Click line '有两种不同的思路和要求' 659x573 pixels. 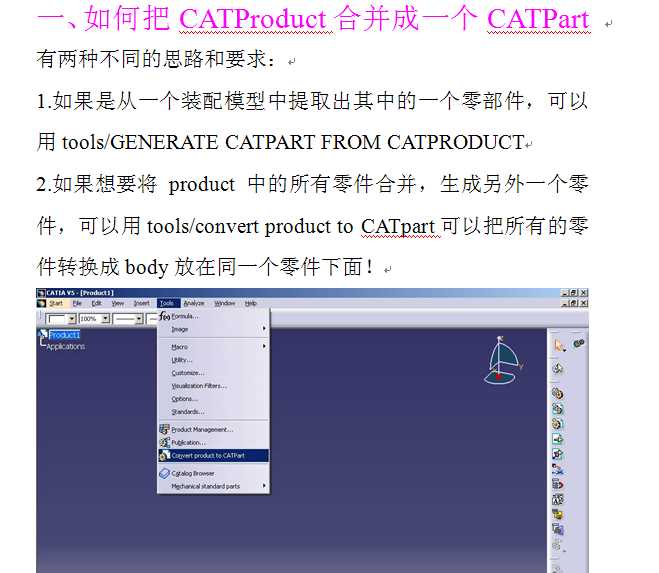pyautogui.click(x=152, y=58)
